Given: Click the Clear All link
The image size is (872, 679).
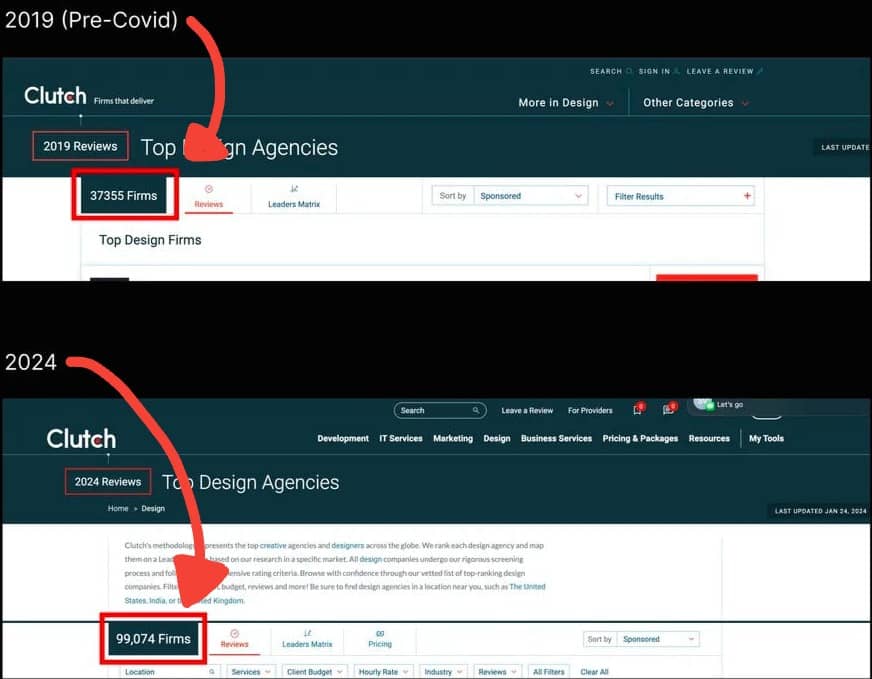Looking at the screenshot, I should [594, 672].
